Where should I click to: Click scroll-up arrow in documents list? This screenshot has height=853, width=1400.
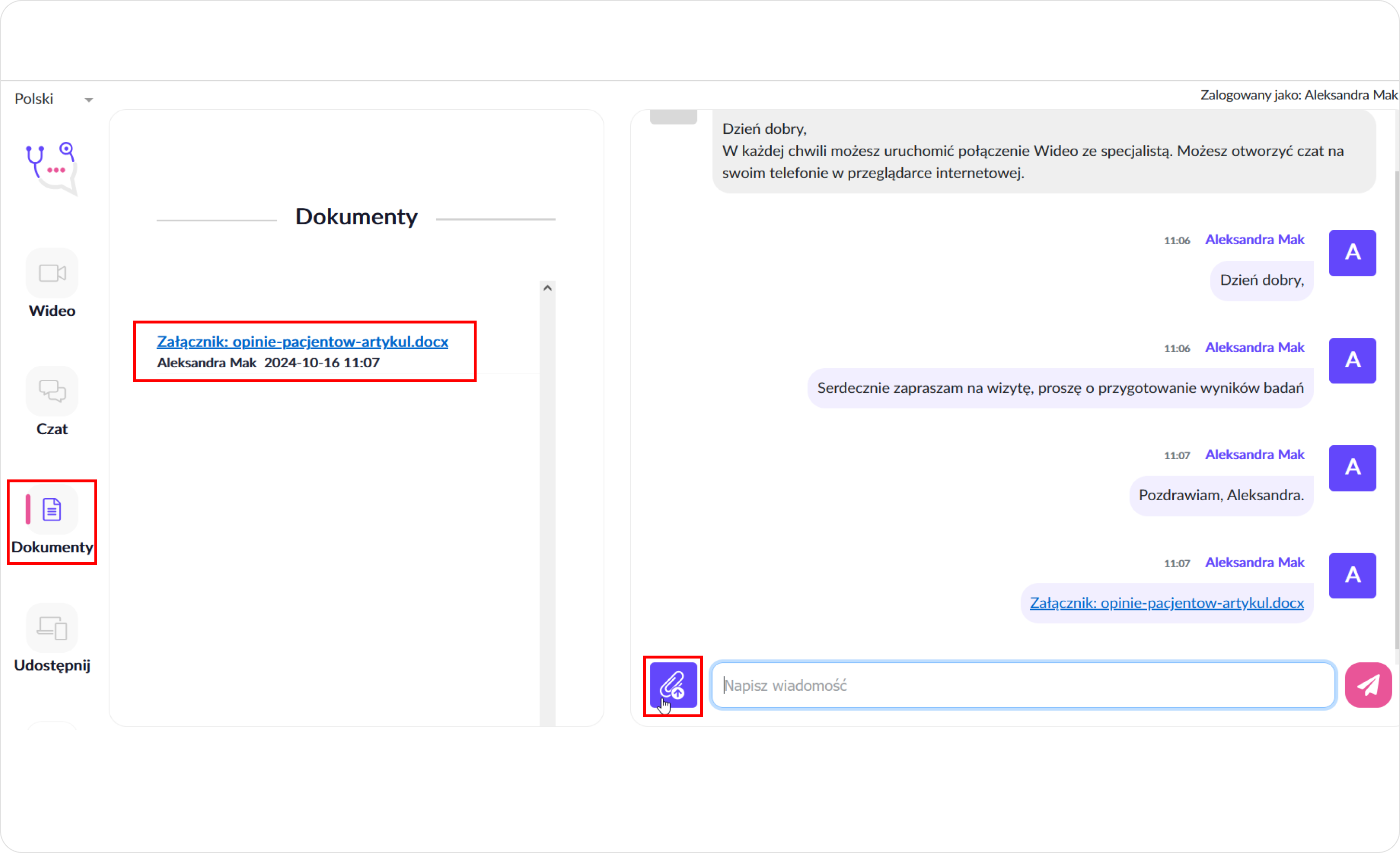click(547, 288)
